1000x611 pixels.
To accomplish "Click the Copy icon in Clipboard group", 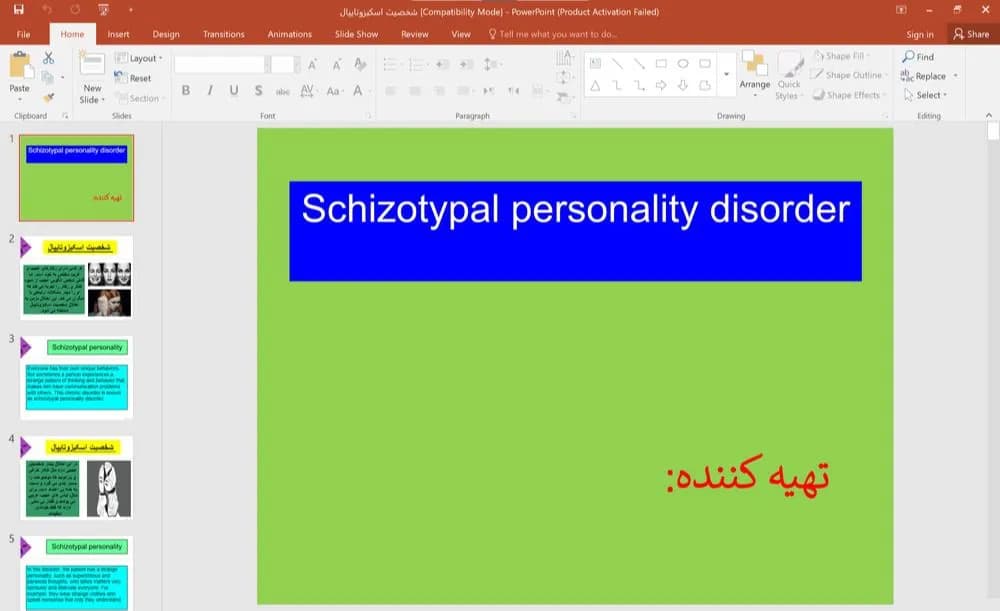I will tap(48, 78).
